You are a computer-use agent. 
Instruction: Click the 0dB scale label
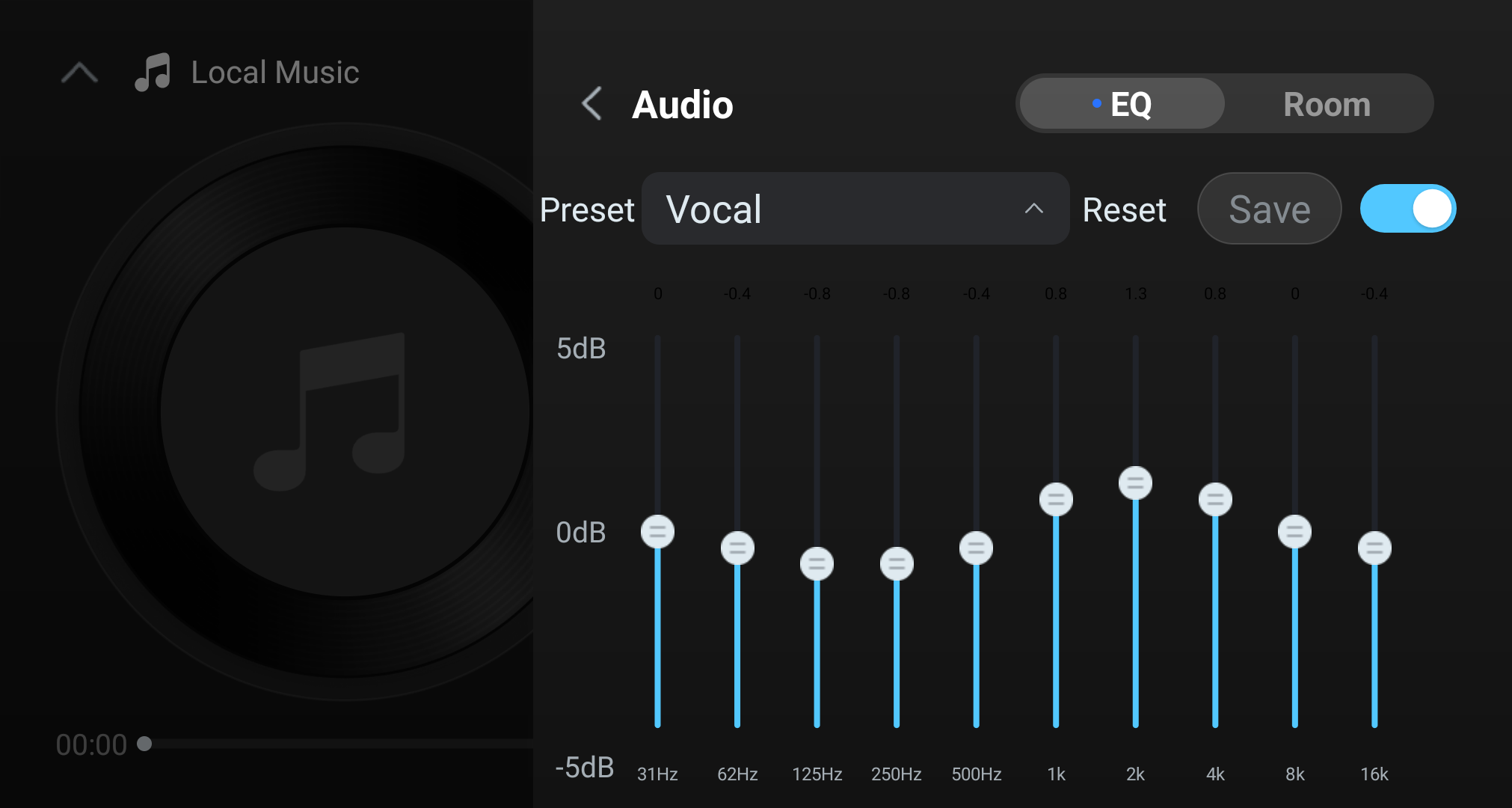pyautogui.click(x=581, y=533)
